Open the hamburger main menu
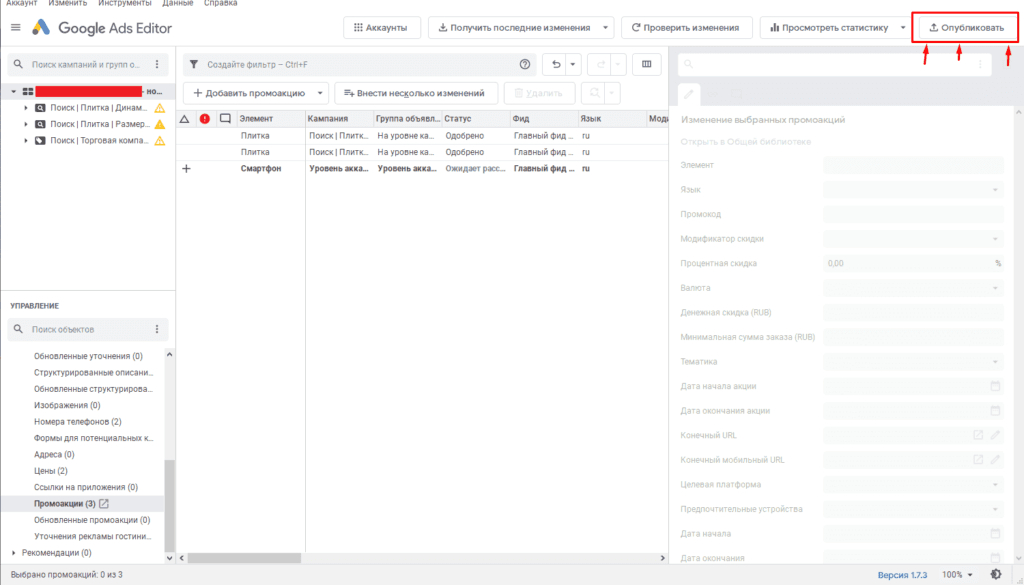Screen dimensions: 1024x585 point(16,27)
